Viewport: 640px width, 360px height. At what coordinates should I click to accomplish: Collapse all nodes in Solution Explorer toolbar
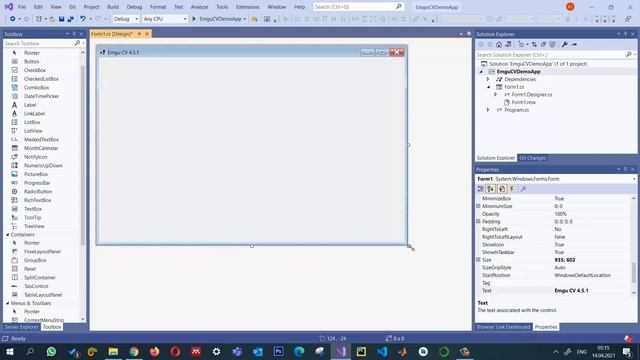click(x=543, y=44)
